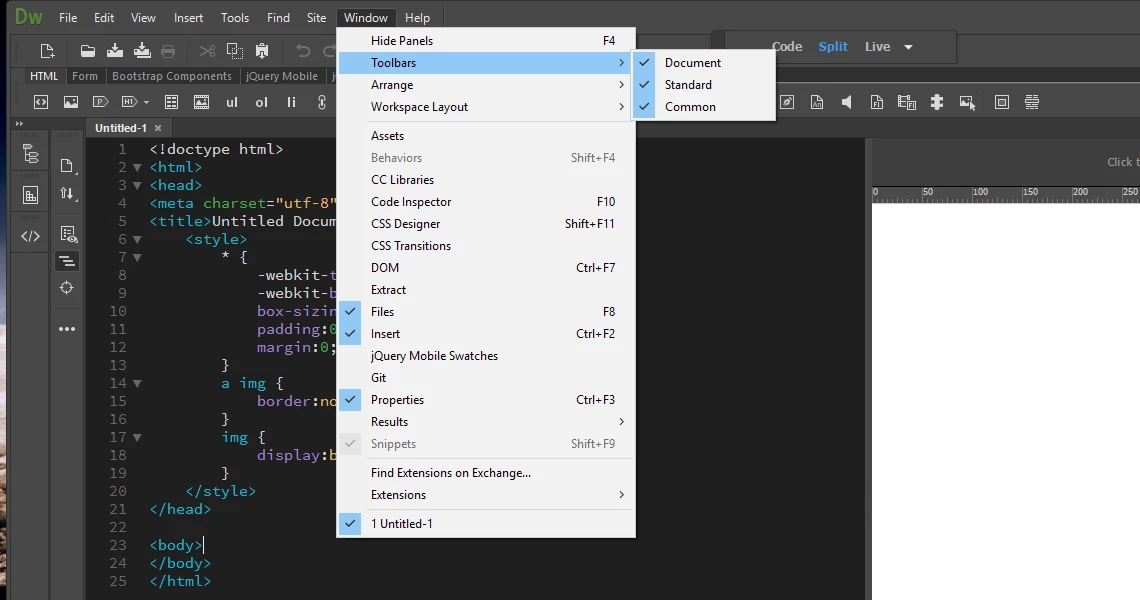The width and height of the screenshot is (1140, 600).
Task: Expand the Workspace Layout submenu
Action: (486, 106)
